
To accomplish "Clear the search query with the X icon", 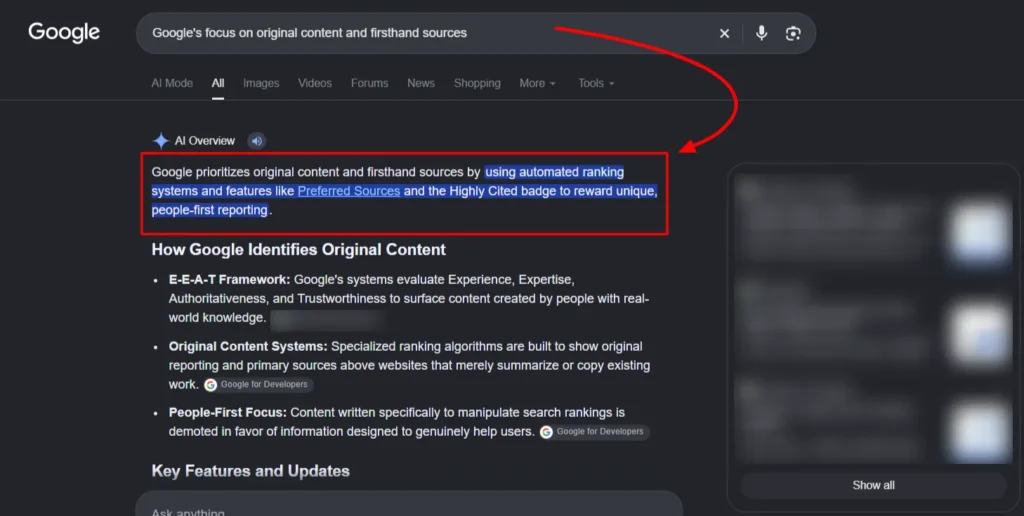I will click(724, 33).
